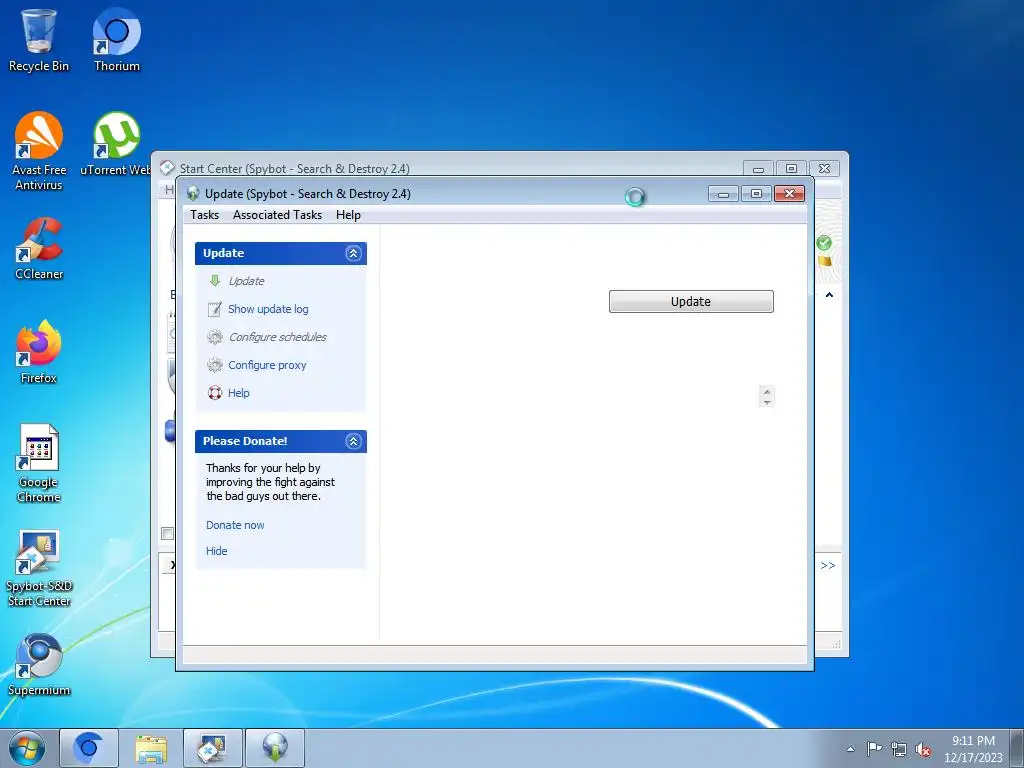
Task: Maximize the Update window
Action: [756, 194]
